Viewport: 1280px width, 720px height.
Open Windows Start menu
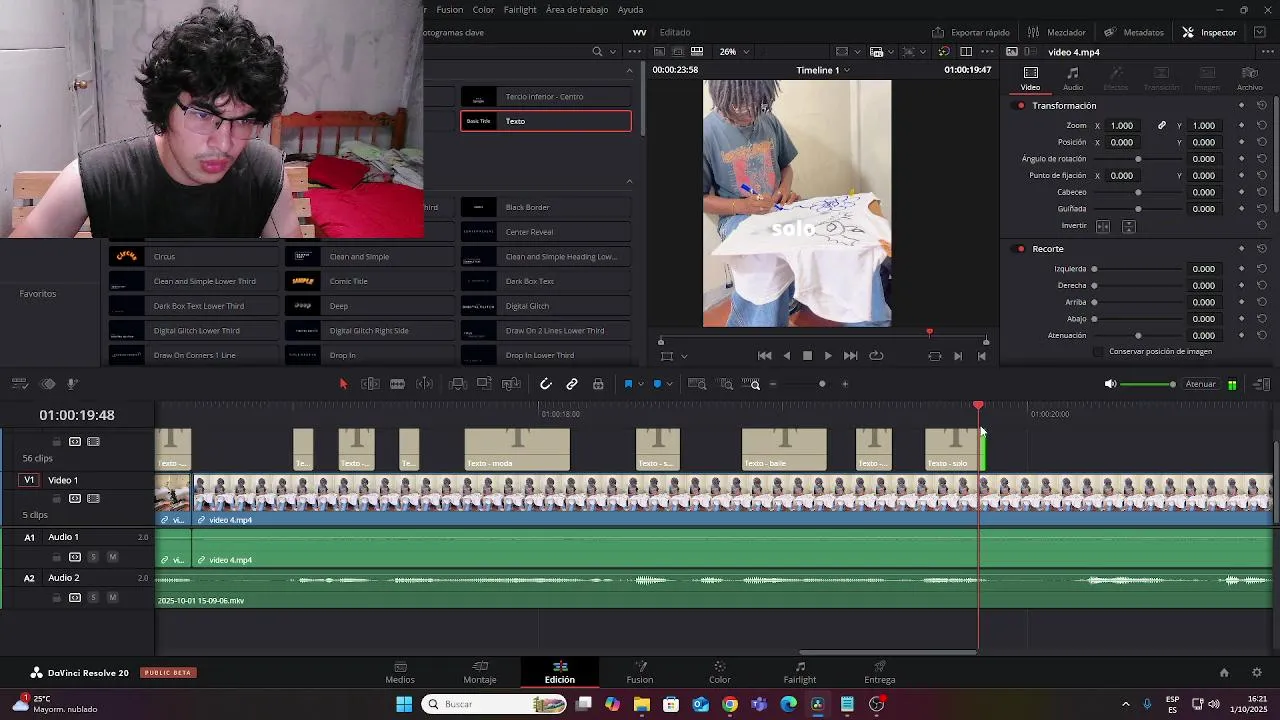pyautogui.click(x=404, y=704)
